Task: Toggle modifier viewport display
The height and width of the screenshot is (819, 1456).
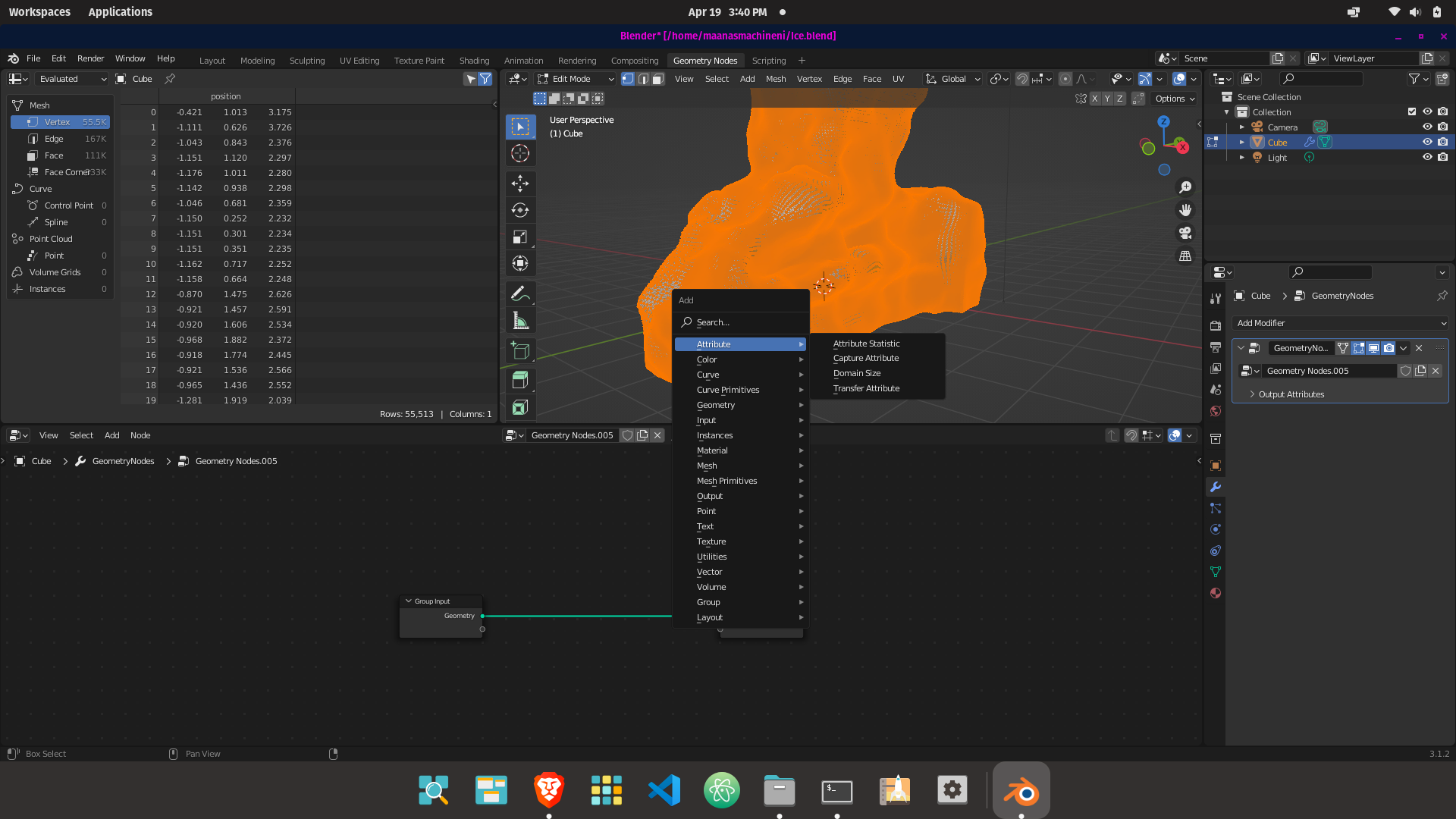Action: coord(1373,348)
